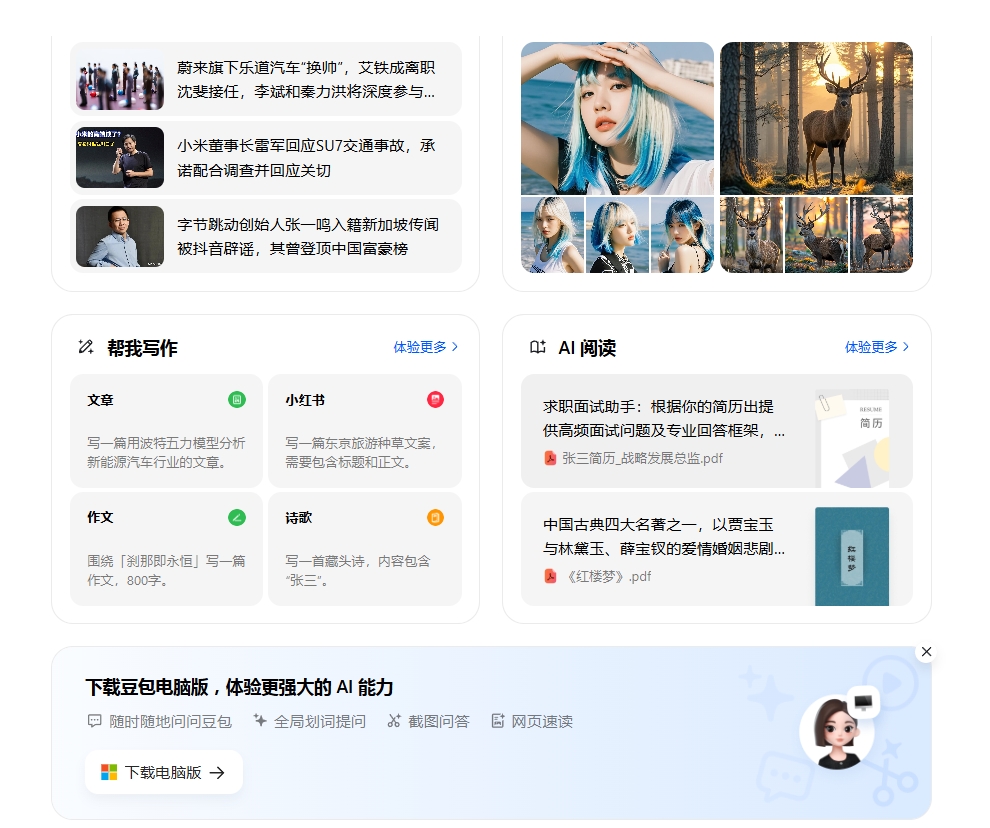The width and height of the screenshot is (990, 828).
Task: Click the large blue-haired girl image
Action: pos(617,118)
